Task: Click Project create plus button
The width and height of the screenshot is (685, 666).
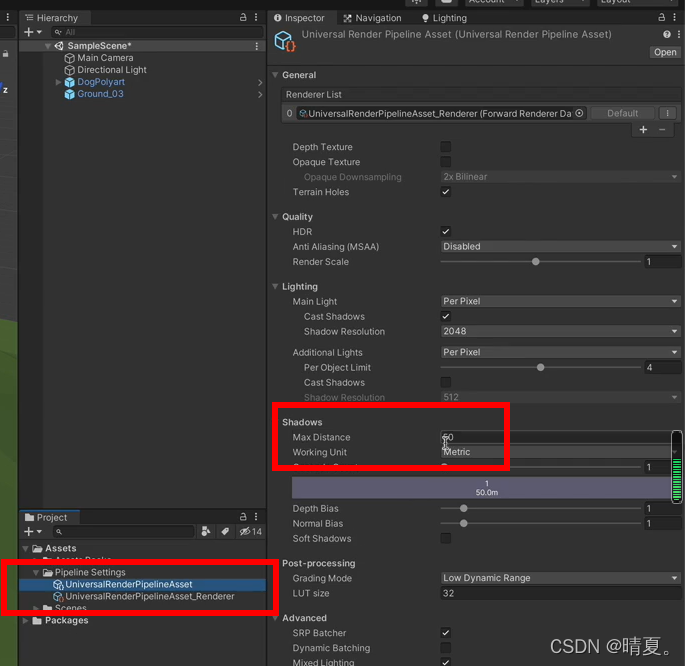Action: click(29, 531)
